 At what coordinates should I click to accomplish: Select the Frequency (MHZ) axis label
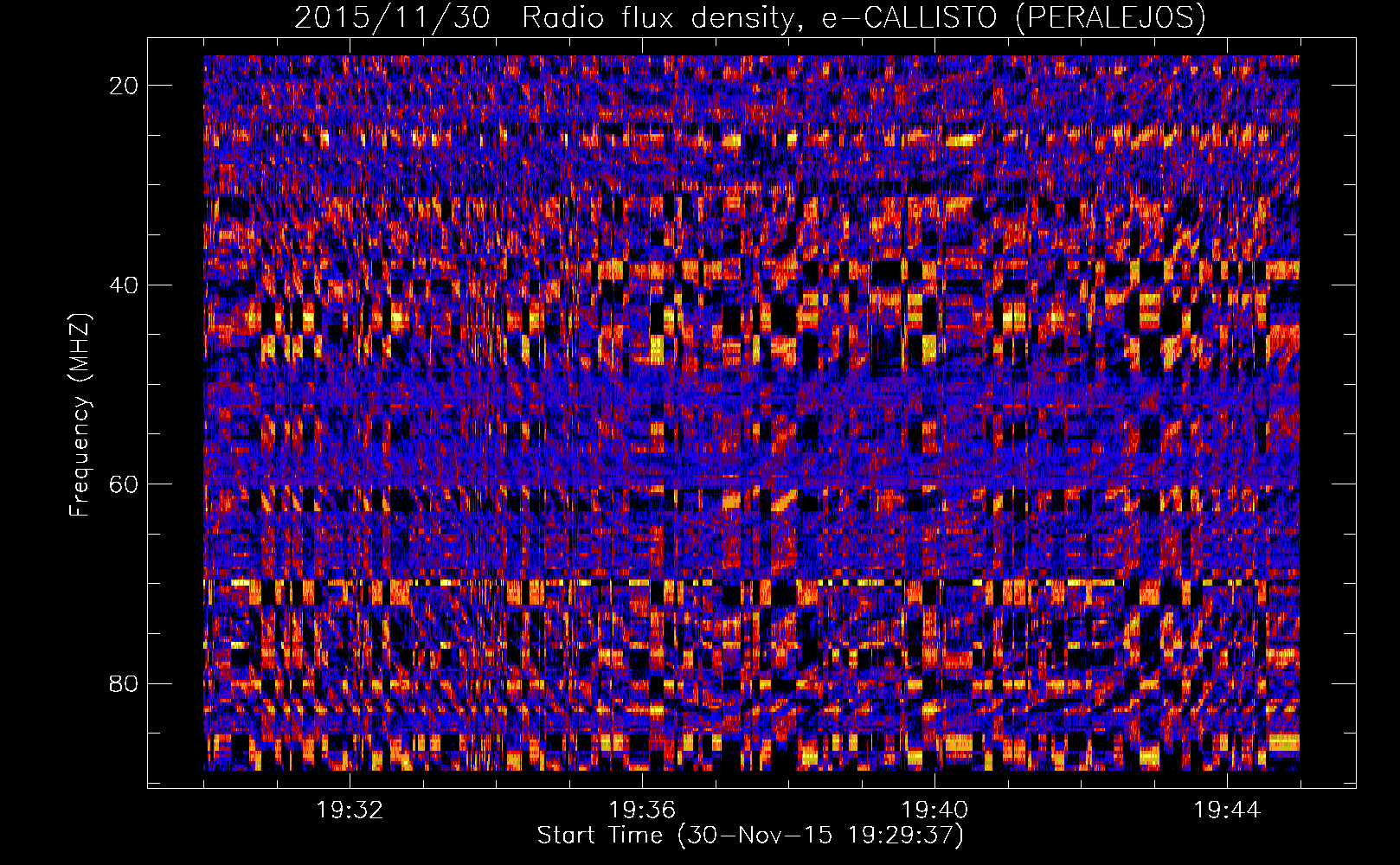coord(79,415)
